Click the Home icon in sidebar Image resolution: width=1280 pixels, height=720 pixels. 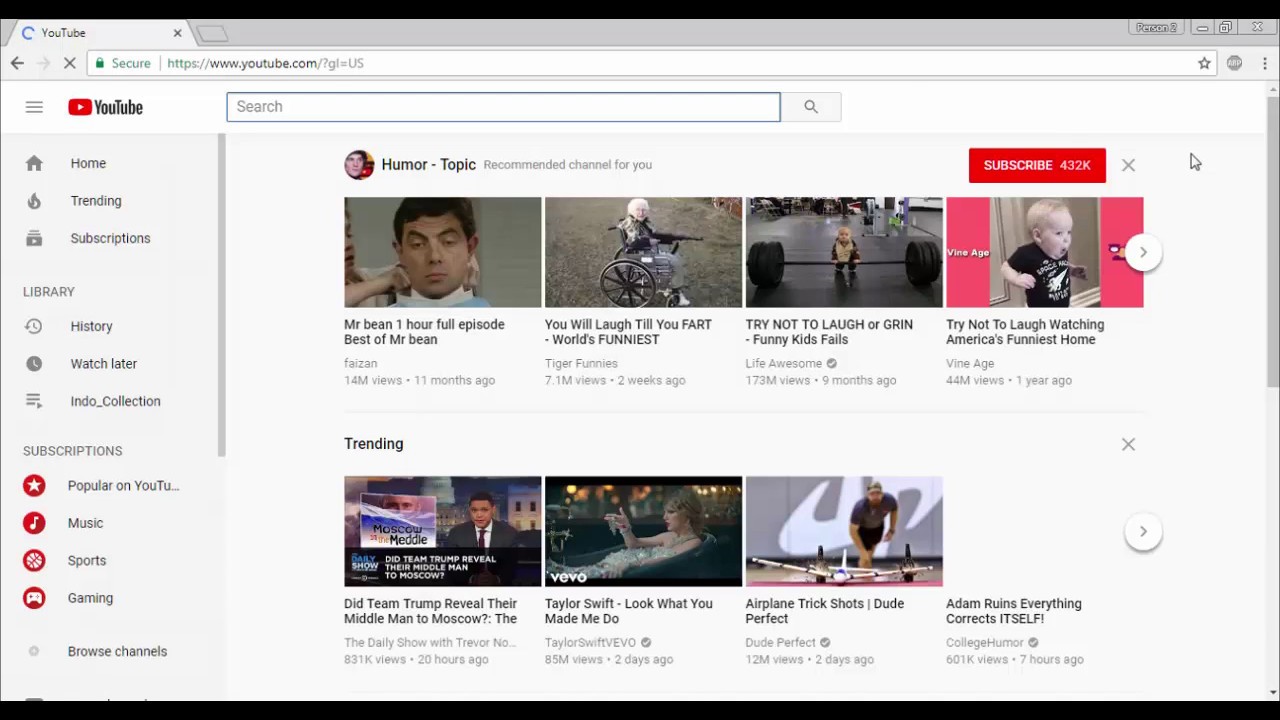[x=34, y=163]
